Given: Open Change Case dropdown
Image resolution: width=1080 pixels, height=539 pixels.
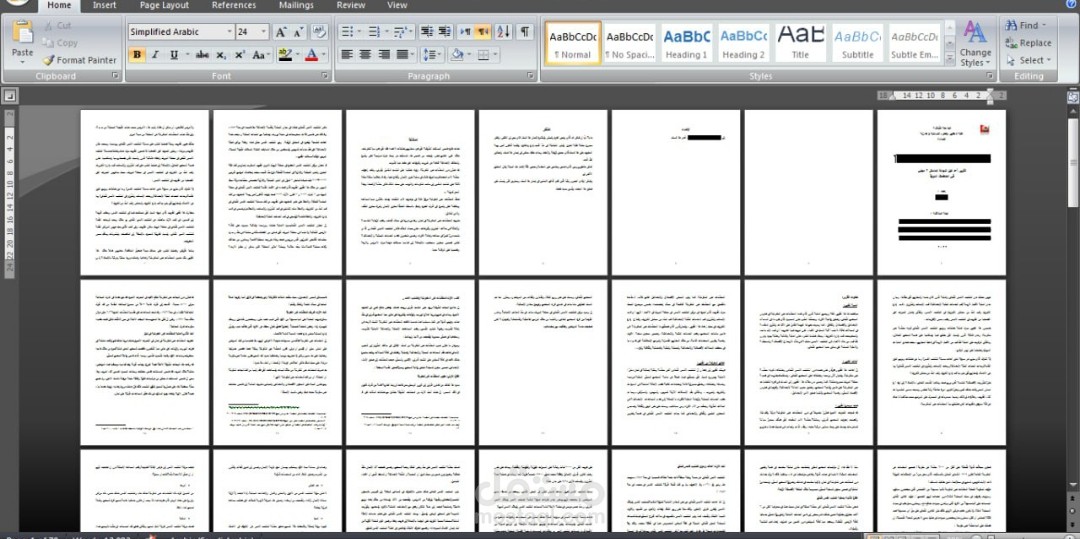Looking at the screenshot, I should pyautogui.click(x=260, y=54).
